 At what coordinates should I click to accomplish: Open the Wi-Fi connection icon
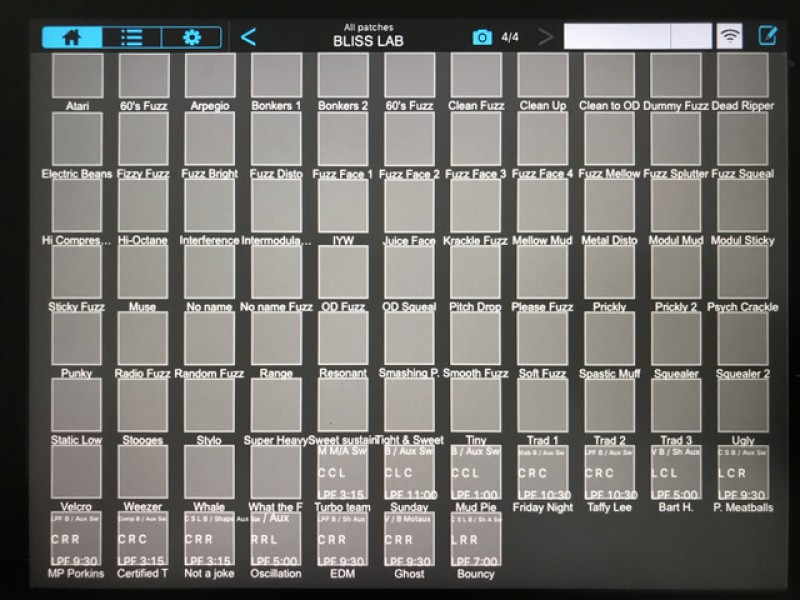[731, 37]
